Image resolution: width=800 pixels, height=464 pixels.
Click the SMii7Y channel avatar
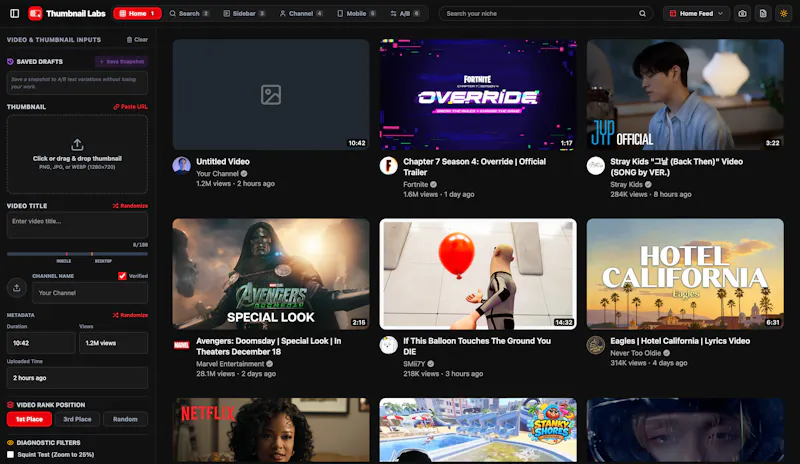coord(388,345)
